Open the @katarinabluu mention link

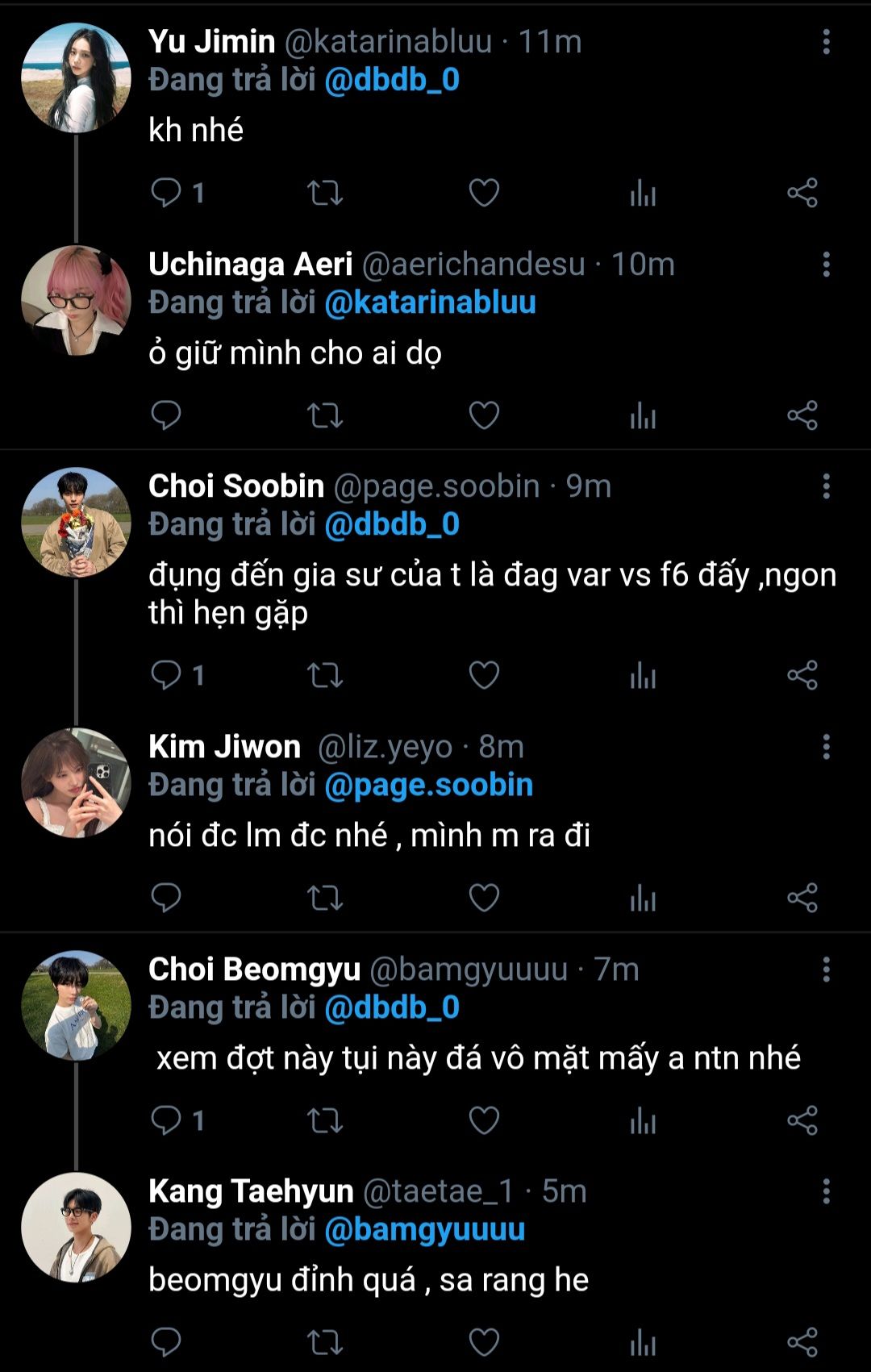point(430,302)
